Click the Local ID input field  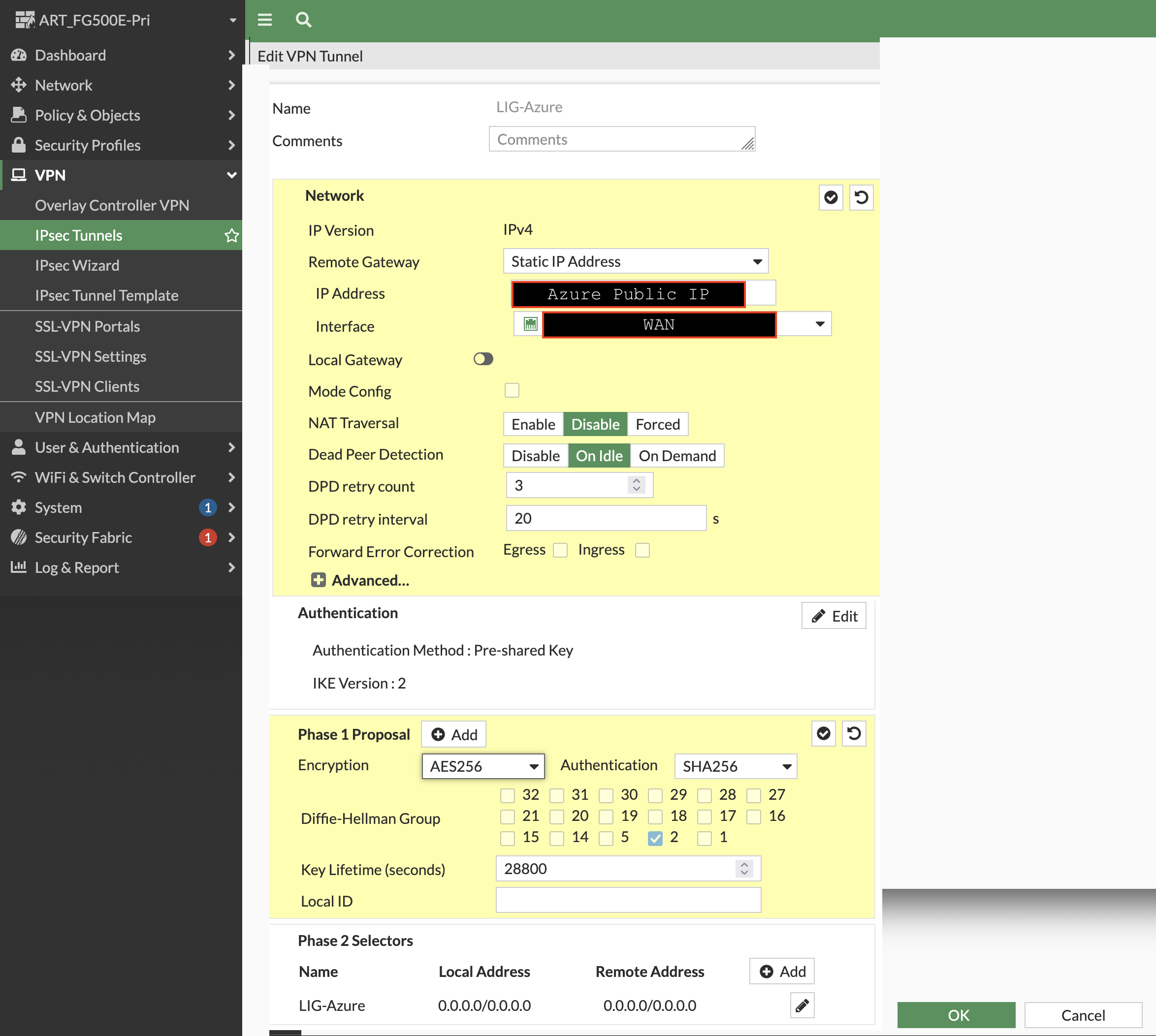tap(629, 901)
